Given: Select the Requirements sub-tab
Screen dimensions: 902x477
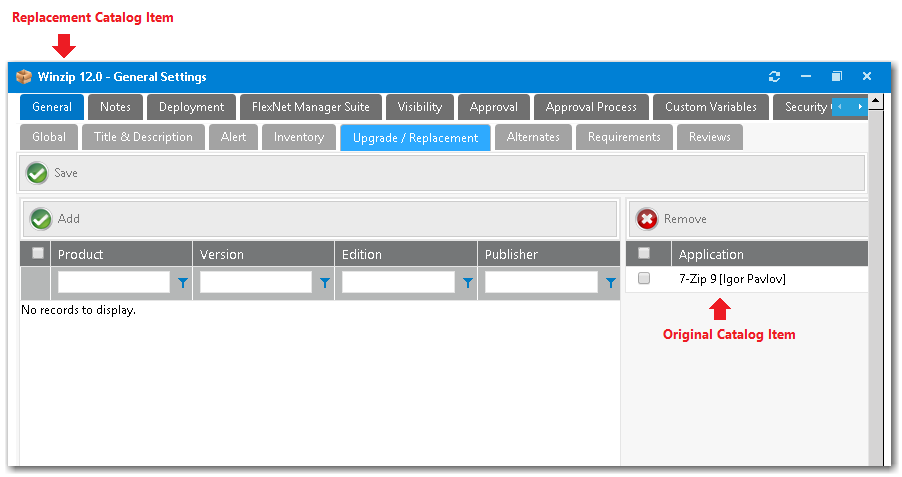Looking at the screenshot, I should pyautogui.click(x=623, y=137).
